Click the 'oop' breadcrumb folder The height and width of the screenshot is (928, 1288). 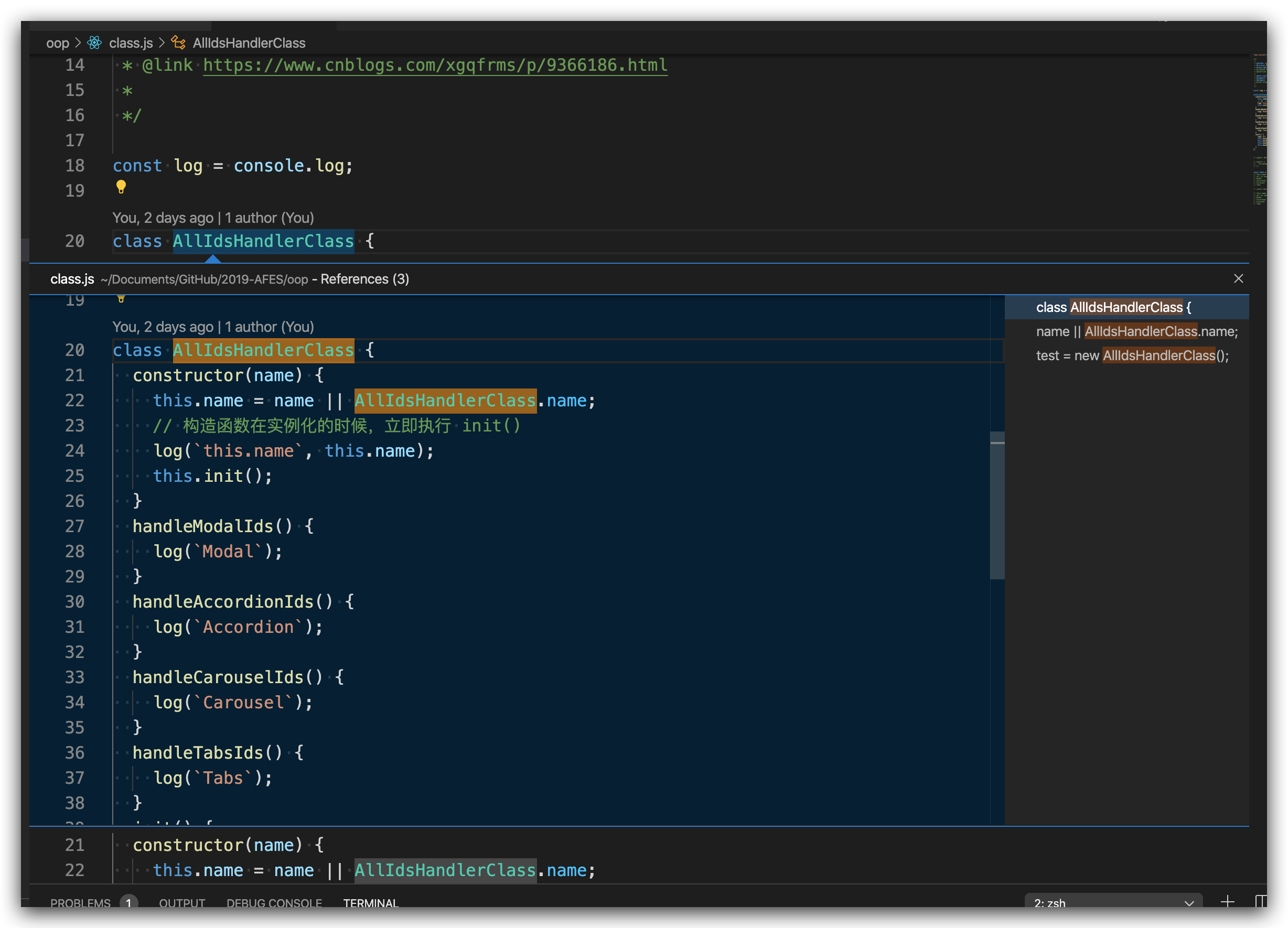click(x=57, y=43)
